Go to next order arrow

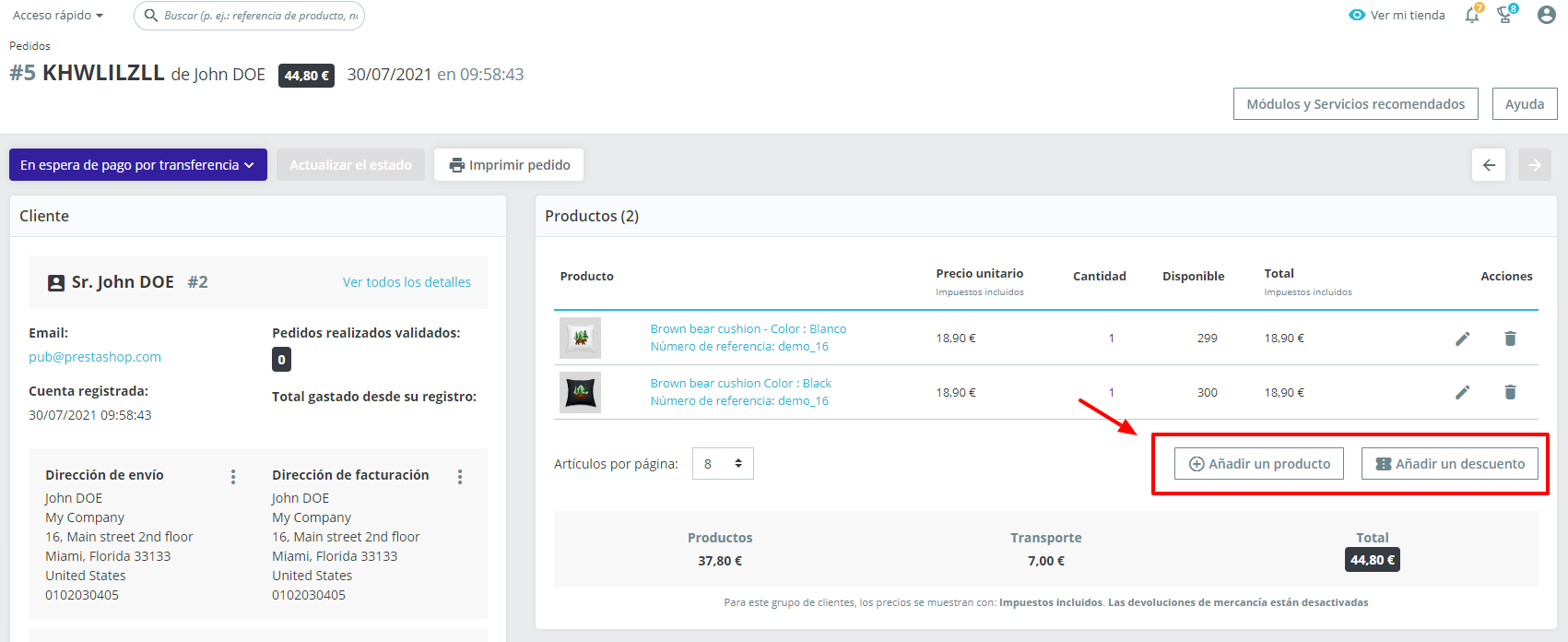tap(1535, 165)
